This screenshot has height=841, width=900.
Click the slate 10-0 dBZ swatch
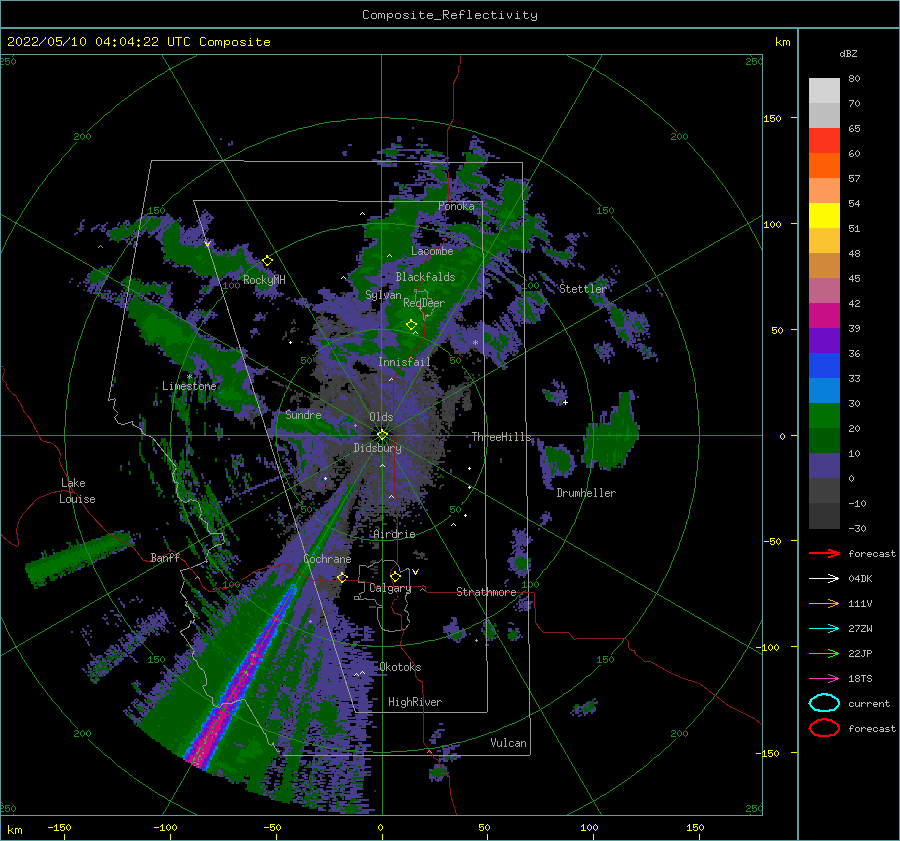pos(824,466)
